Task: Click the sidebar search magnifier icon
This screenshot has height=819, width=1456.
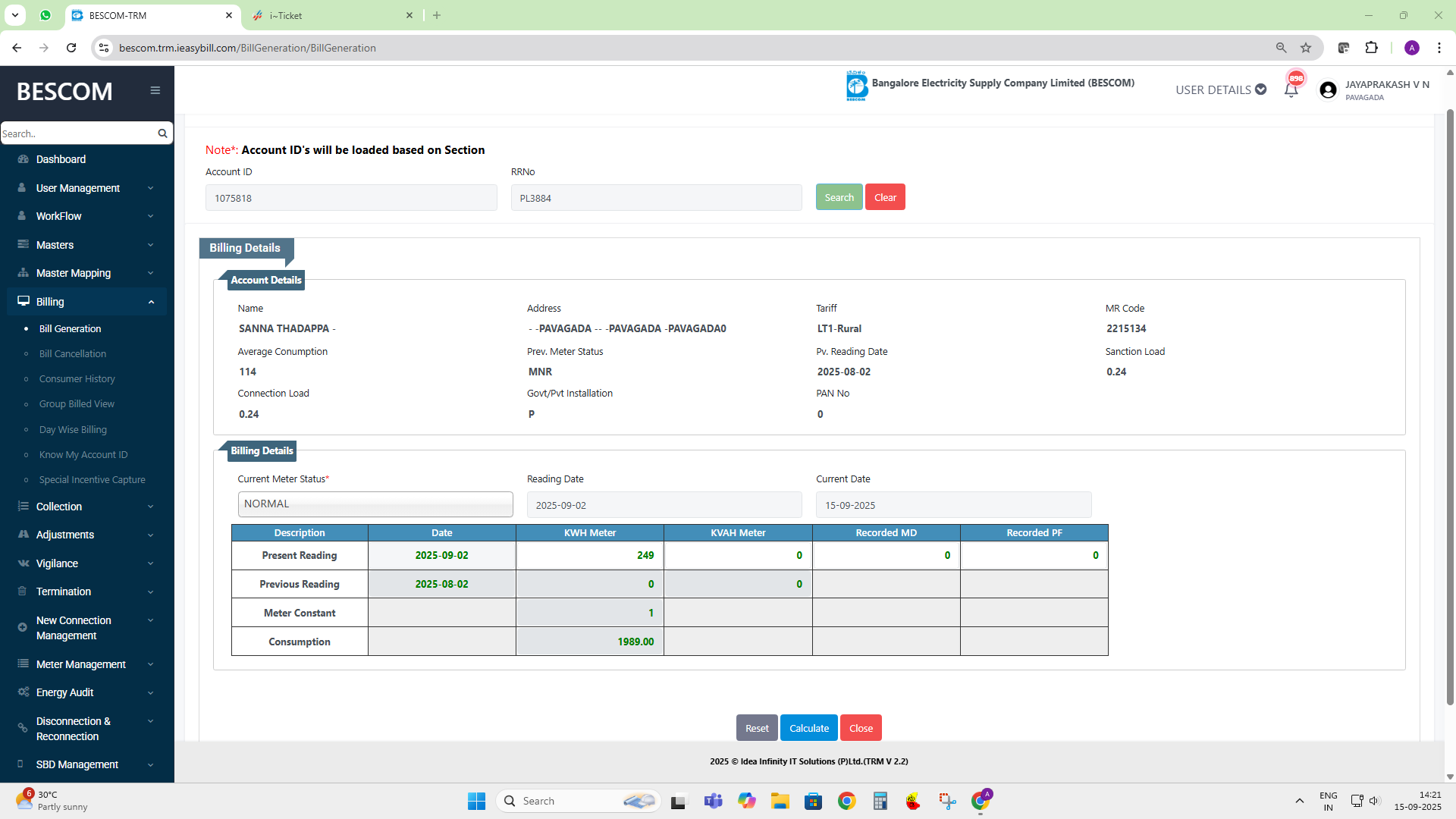Action: [162, 133]
